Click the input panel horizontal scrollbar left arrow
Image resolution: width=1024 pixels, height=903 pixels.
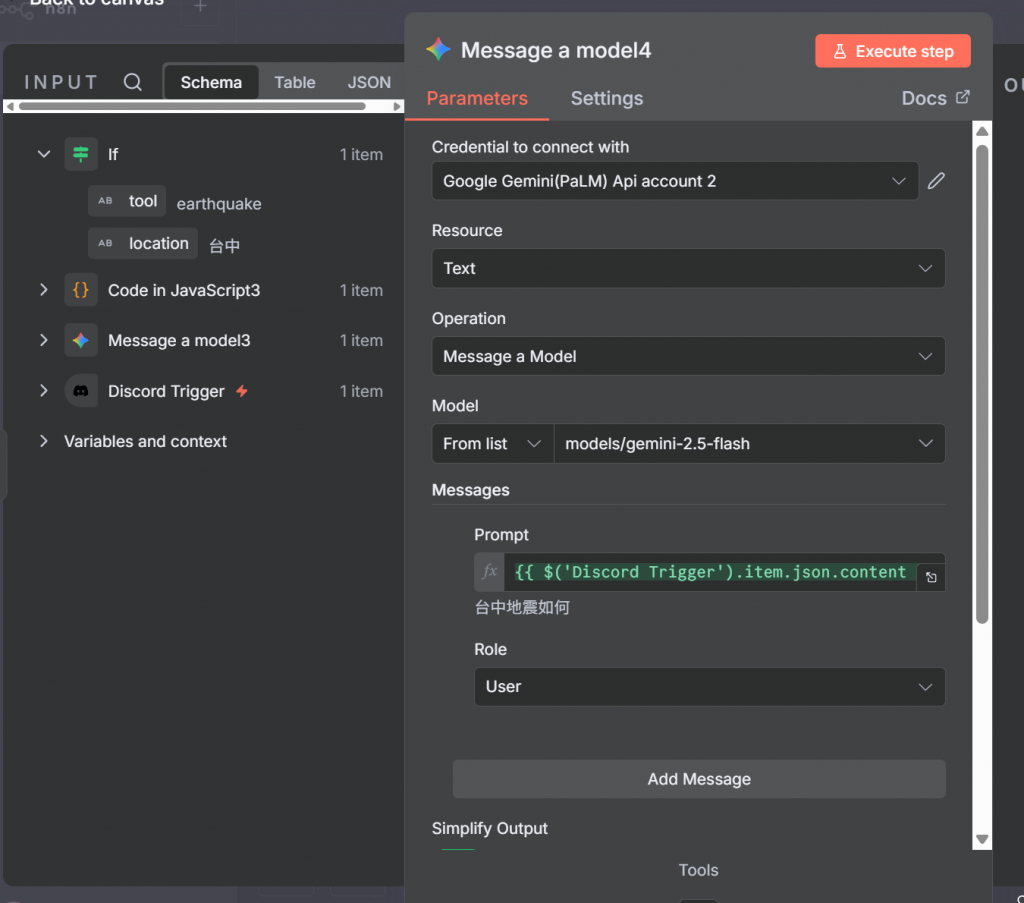[10, 106]
